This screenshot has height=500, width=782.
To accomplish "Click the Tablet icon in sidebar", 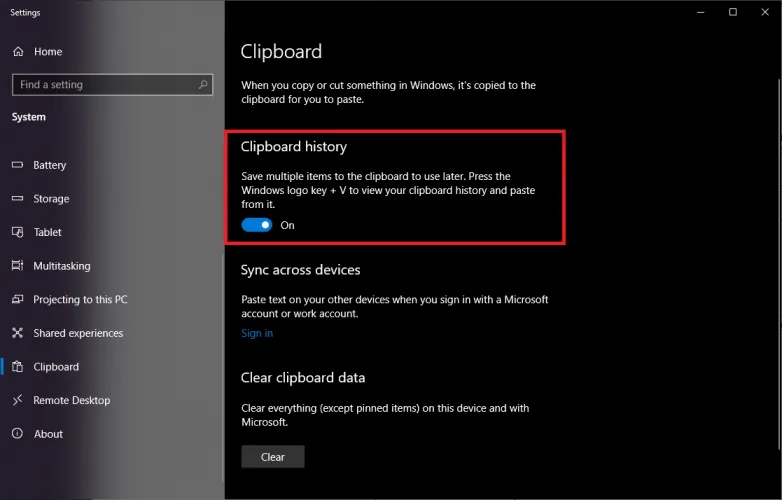I will point(17,232).
